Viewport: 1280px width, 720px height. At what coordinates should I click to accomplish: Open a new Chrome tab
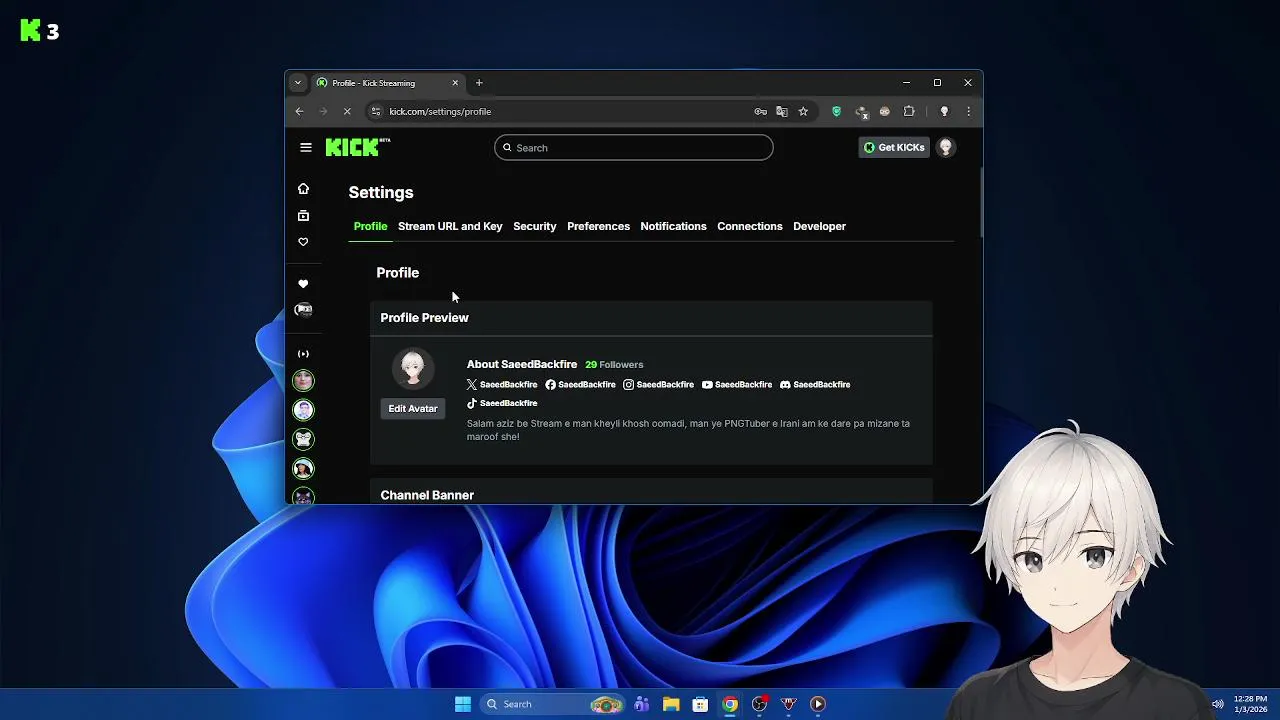(x=479, y=83)
